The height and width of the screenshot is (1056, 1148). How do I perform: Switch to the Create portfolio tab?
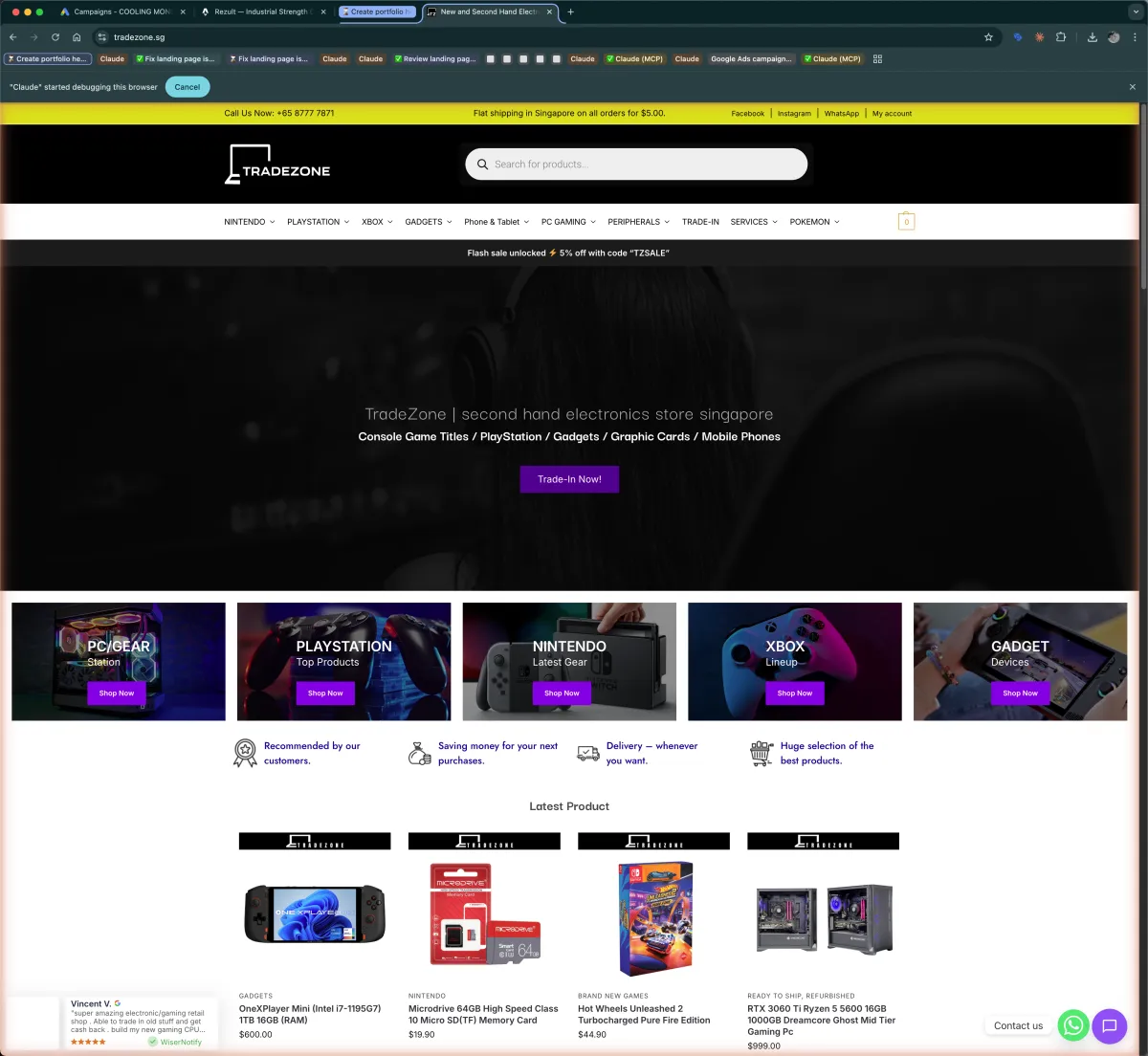click(x=377, y=11)
